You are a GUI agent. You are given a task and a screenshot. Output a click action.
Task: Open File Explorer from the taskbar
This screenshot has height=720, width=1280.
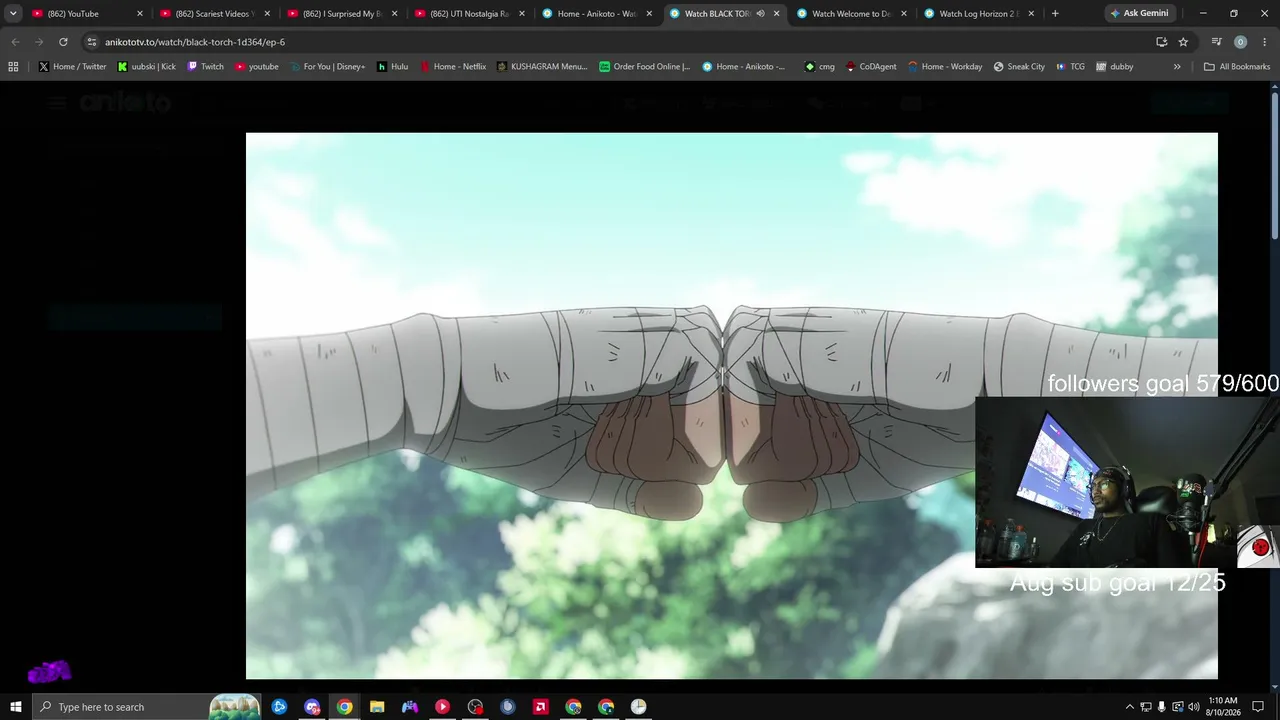pyautogui.click(x=377, y=707)
